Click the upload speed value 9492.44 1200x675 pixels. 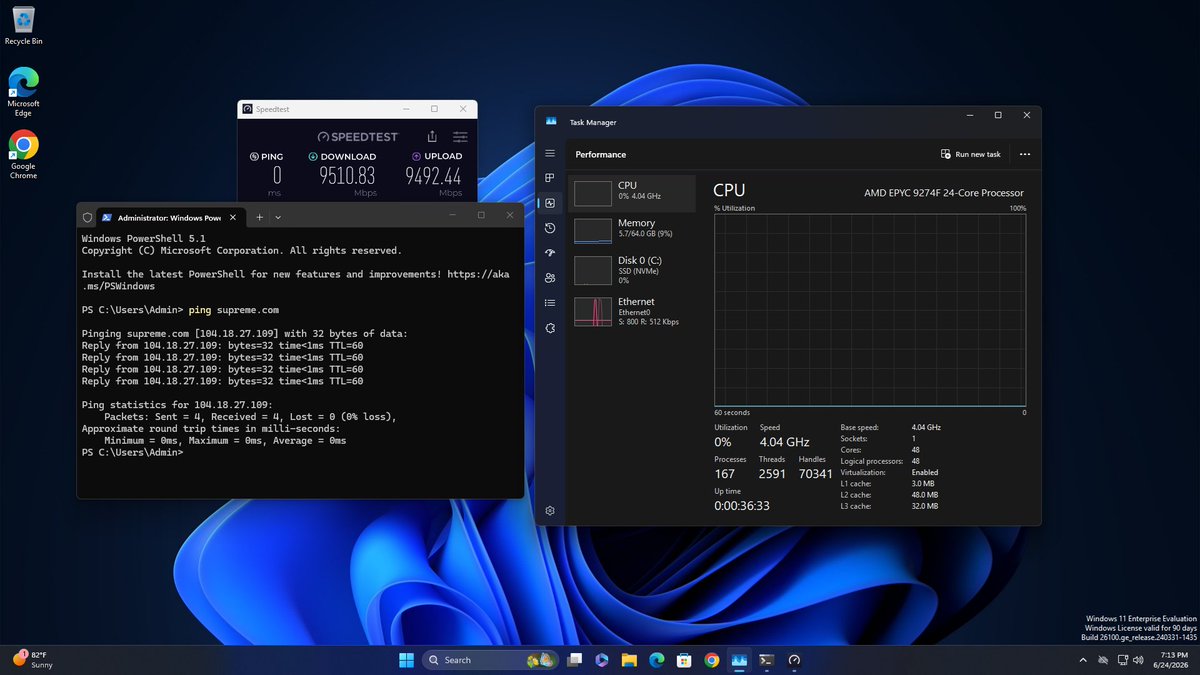[434, 175]
